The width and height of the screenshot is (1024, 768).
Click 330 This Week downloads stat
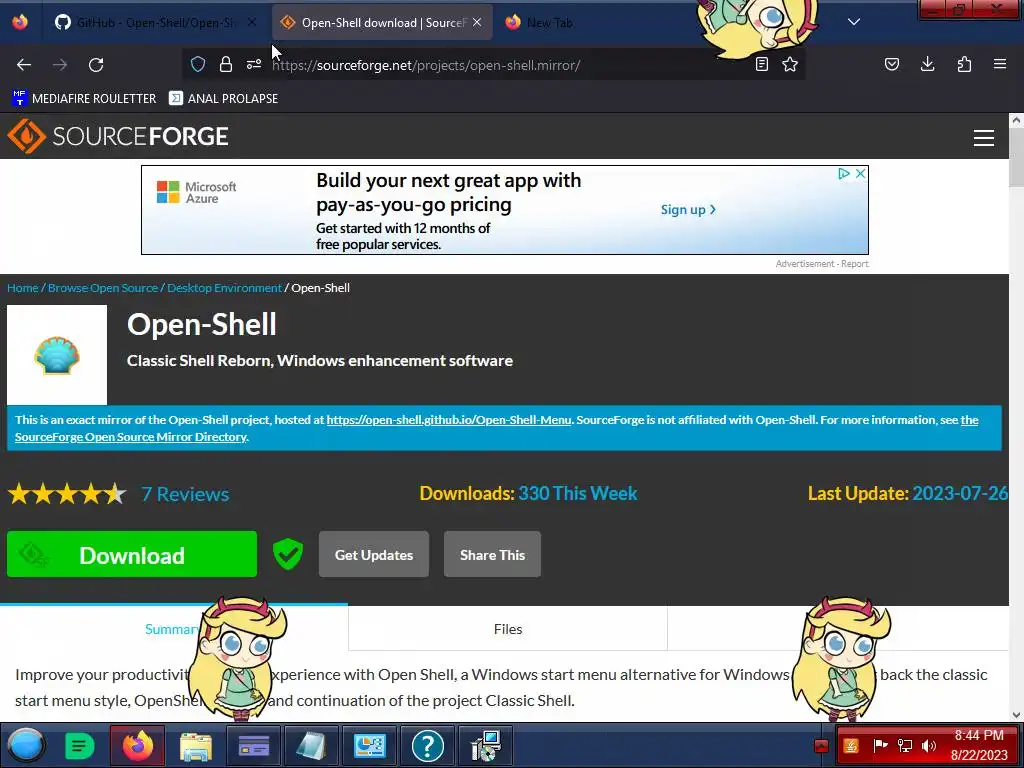577,493
